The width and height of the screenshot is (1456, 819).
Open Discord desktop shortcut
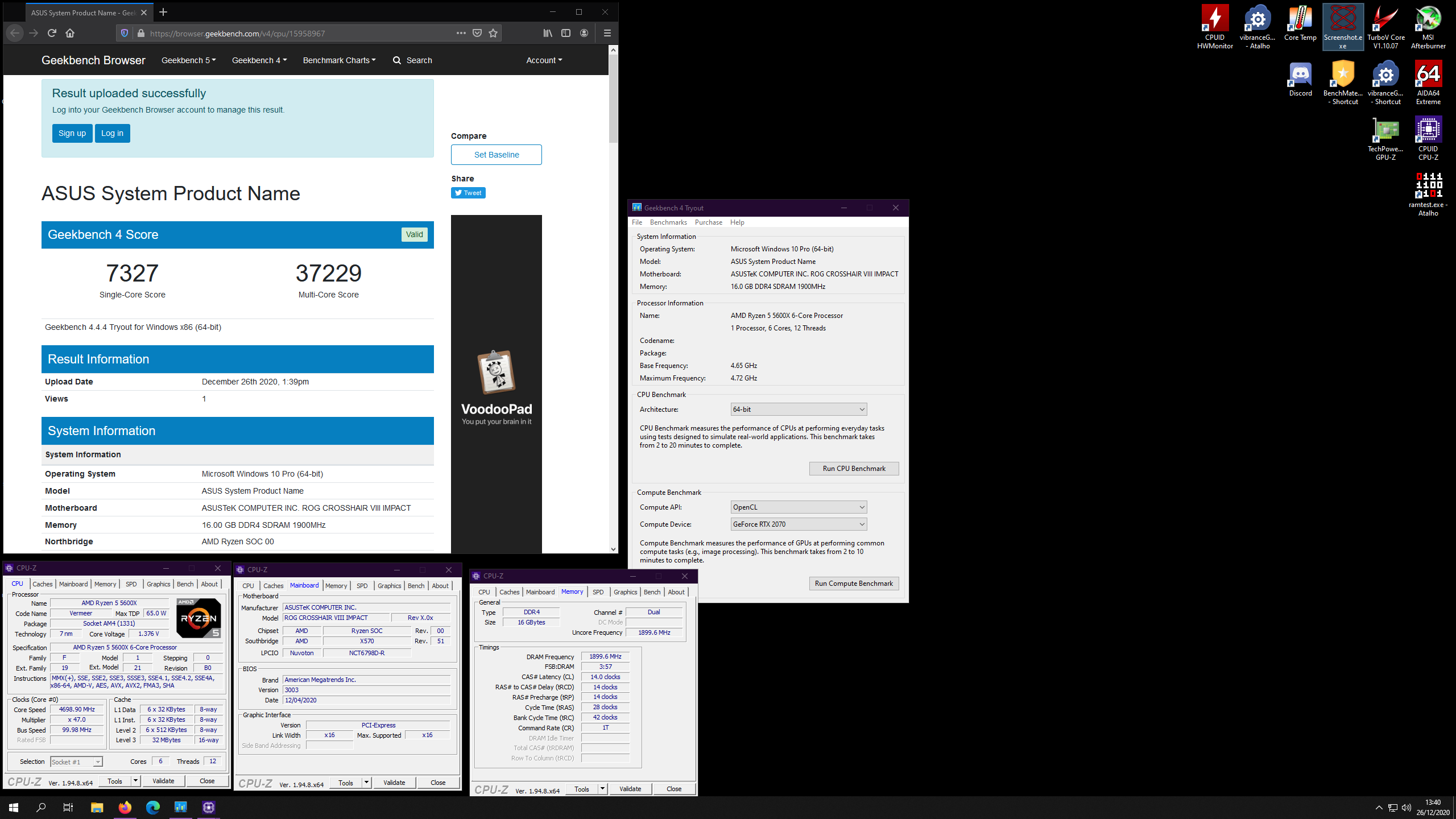1300,80
